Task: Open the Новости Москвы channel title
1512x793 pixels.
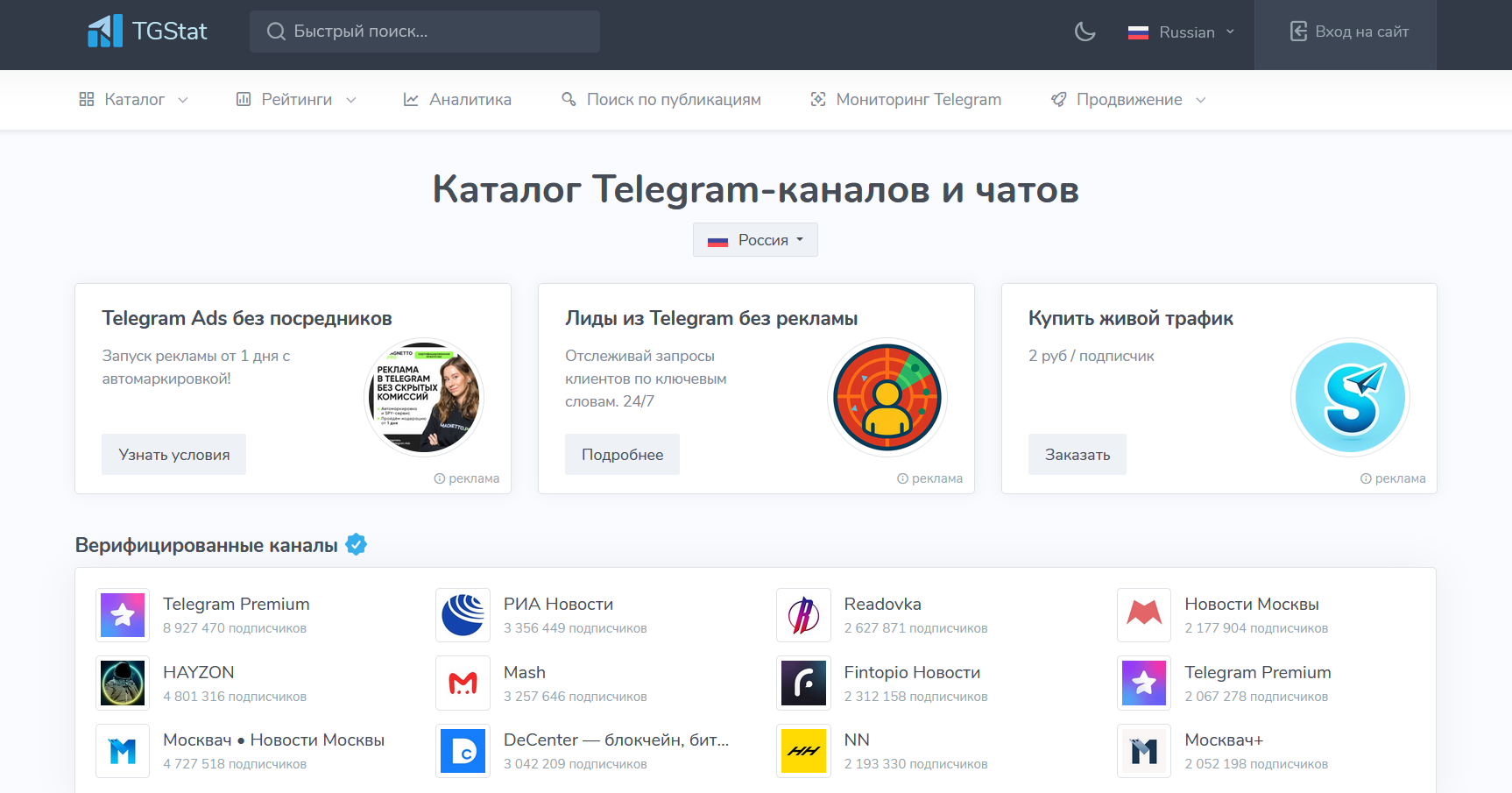Action: 1251,605
